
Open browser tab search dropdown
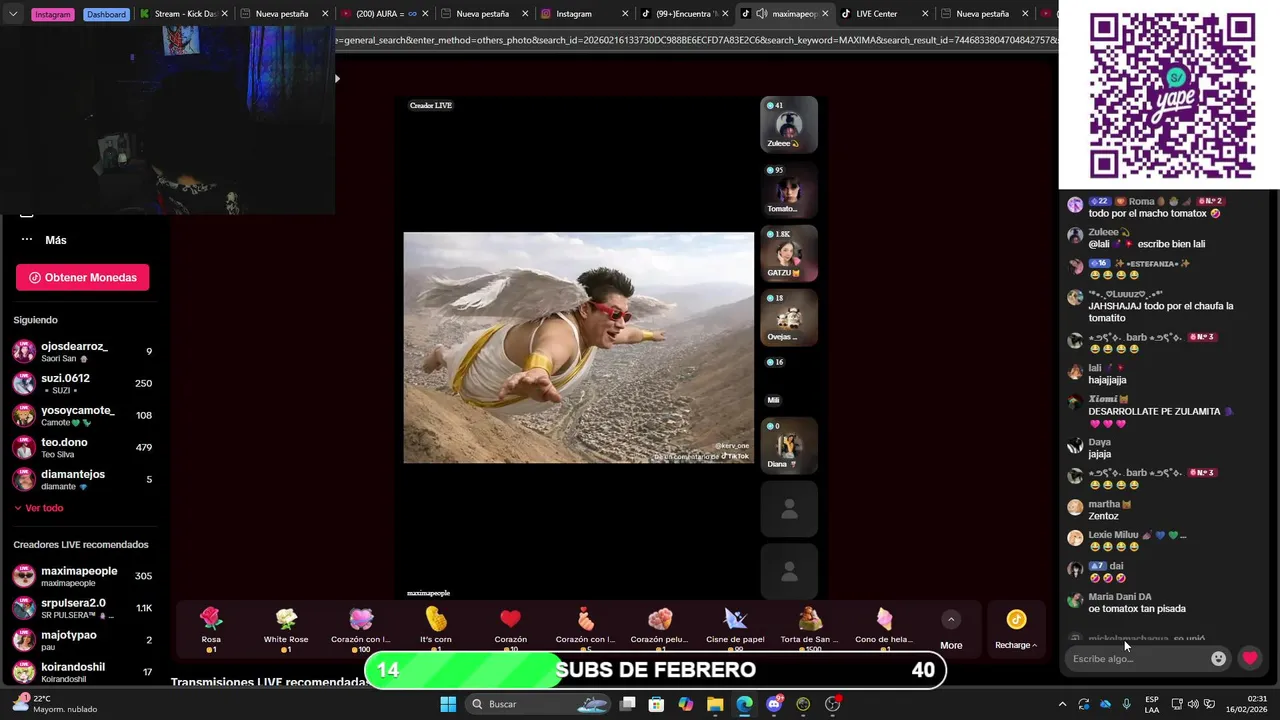(13, 14)
